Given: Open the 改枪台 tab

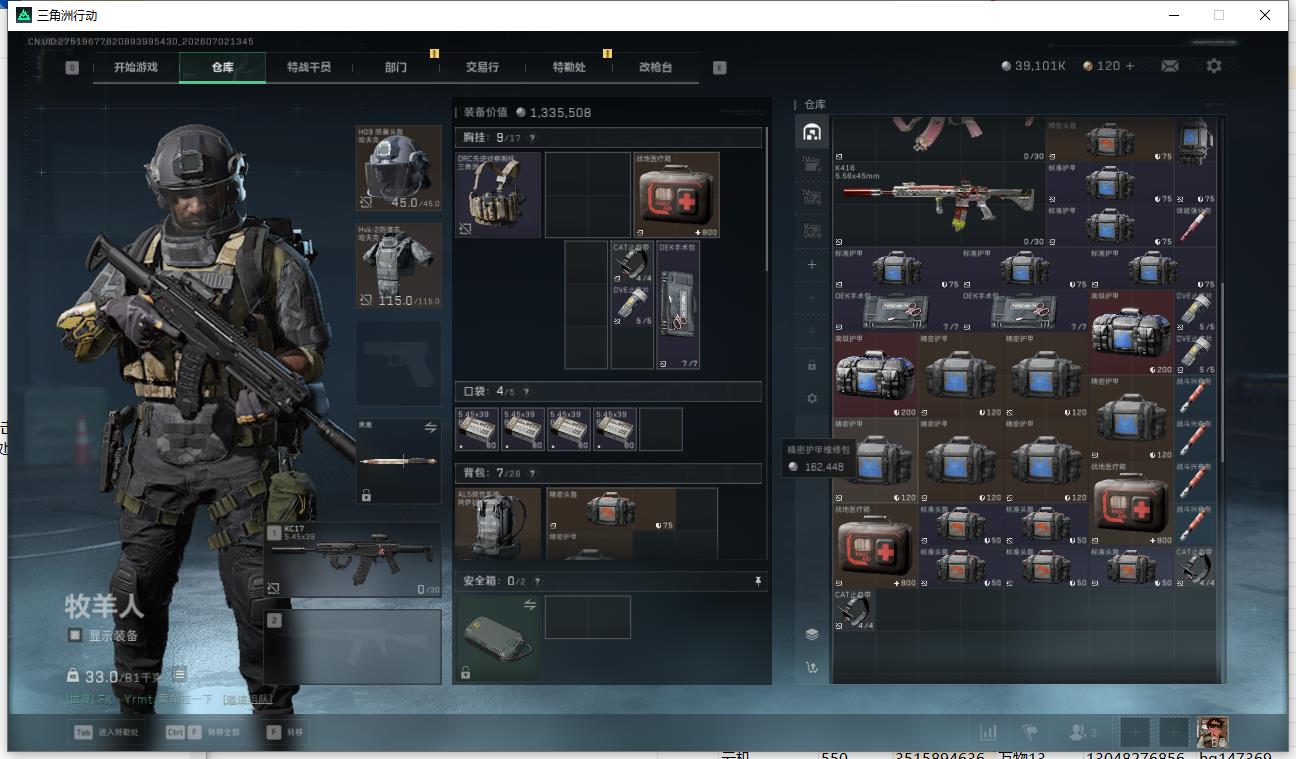Looking at the screenshot, I should click(x=655, y=67).
